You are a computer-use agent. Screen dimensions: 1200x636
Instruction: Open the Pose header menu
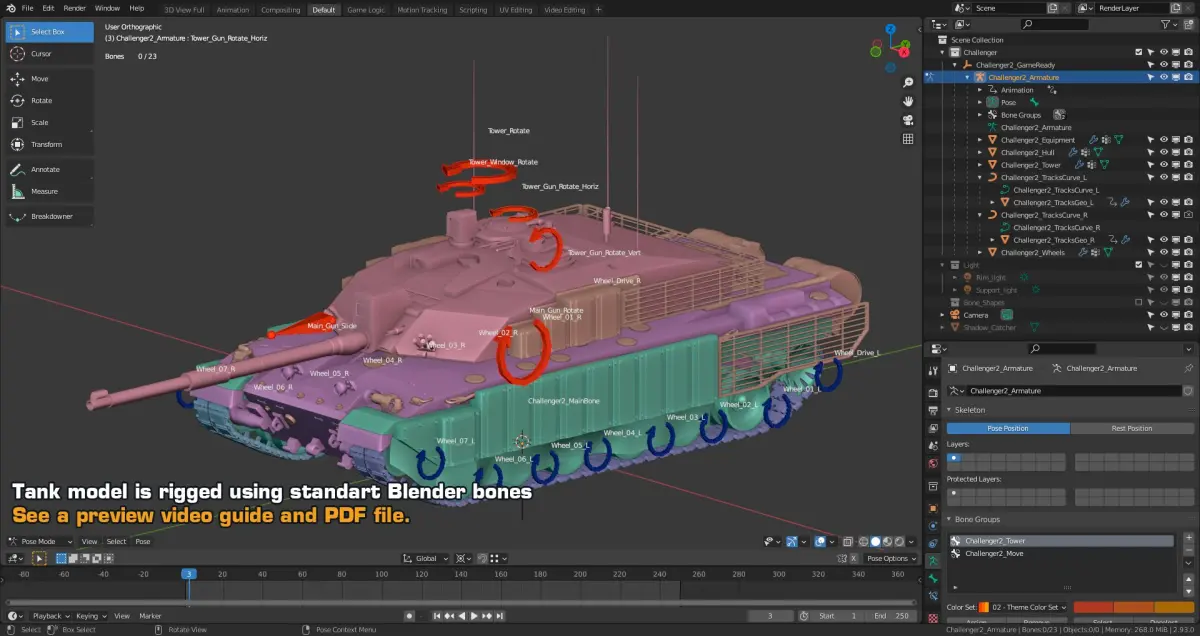pyautogui.click(x=143, y=542)
